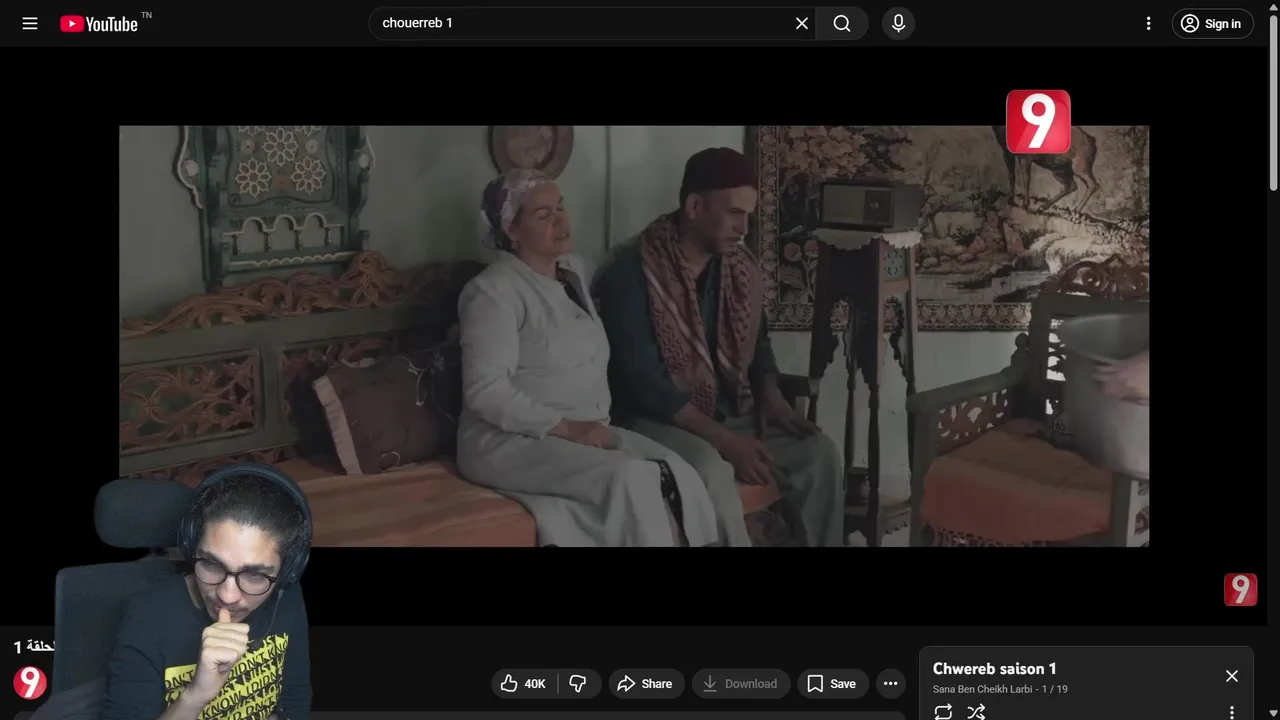The width and height of the screenshot is (1280, 720).
Task: Click the video player to pause playback
Action: pyautogui.click(x=634, y=336)
